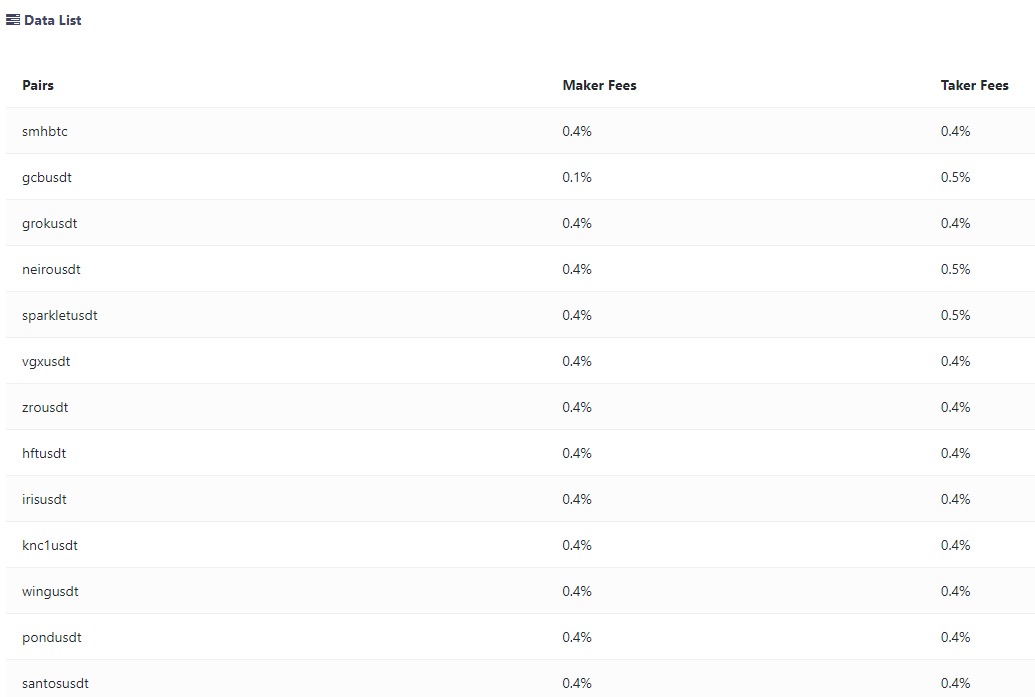Click the Data List icon
Screen dimensions: 1035x697
13,20
